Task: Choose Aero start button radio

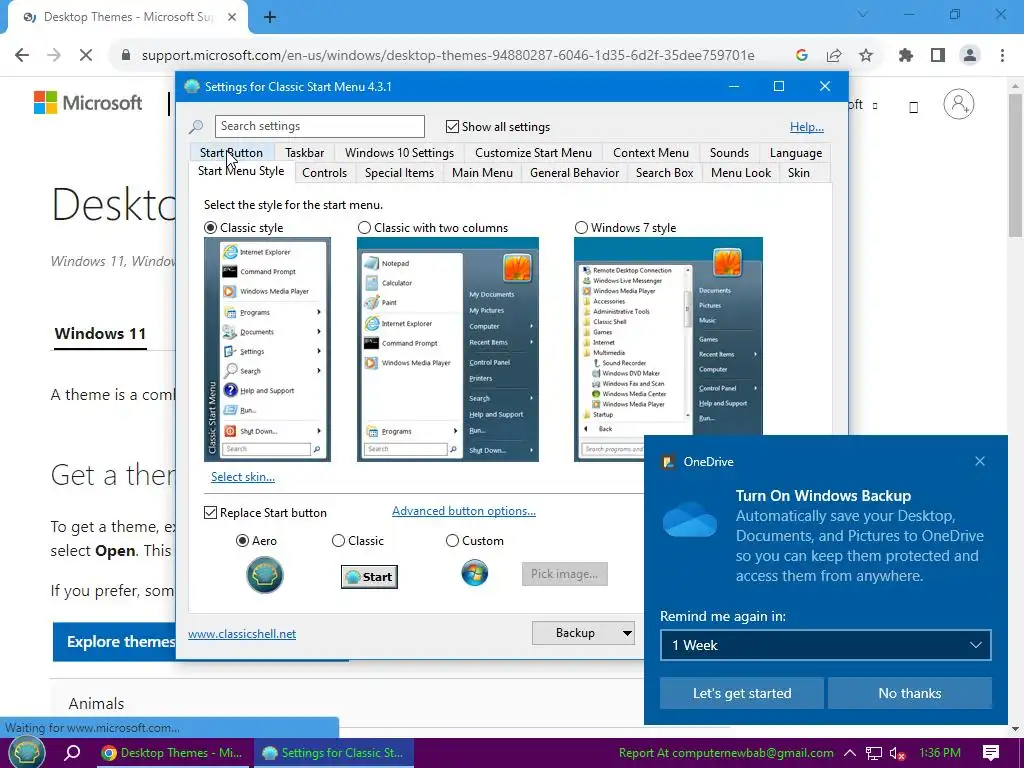Action: pyautogui.click(x=242, y=541)
